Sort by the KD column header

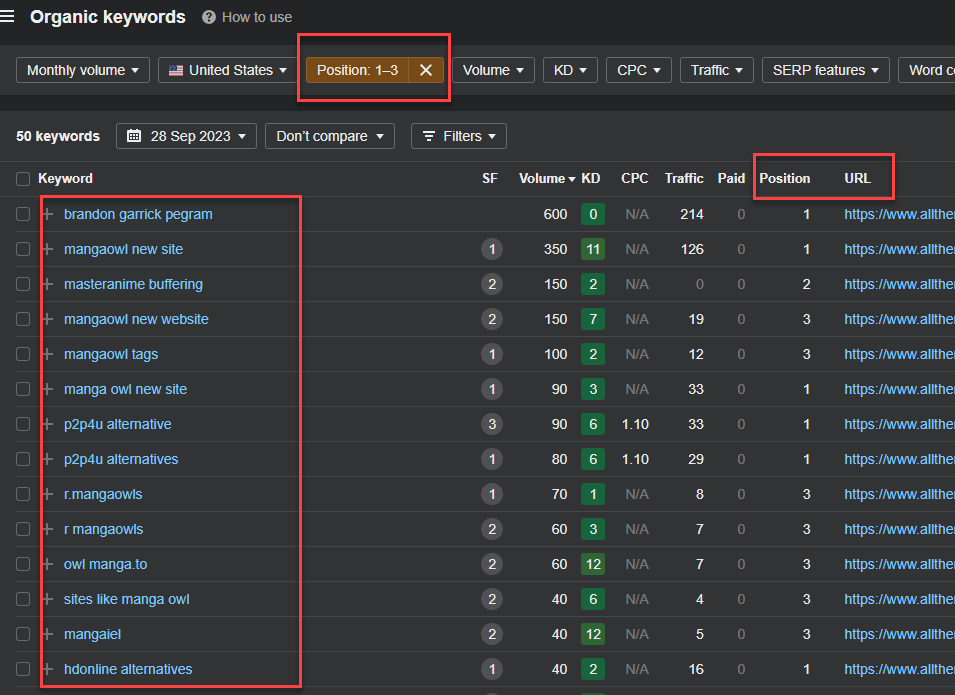pyautogui.click(x=591, y=178)
